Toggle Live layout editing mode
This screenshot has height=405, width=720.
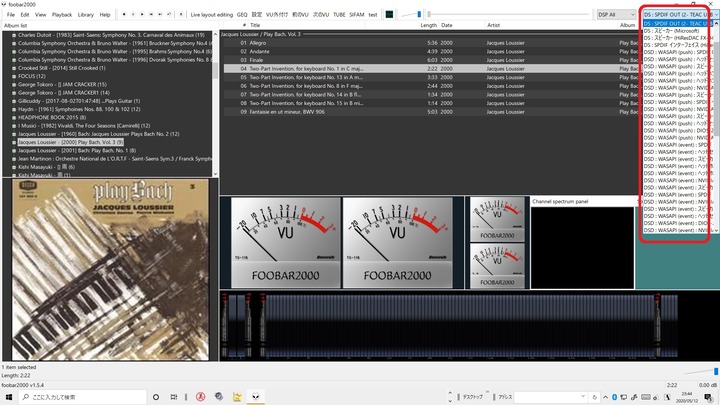click(211, 15)
